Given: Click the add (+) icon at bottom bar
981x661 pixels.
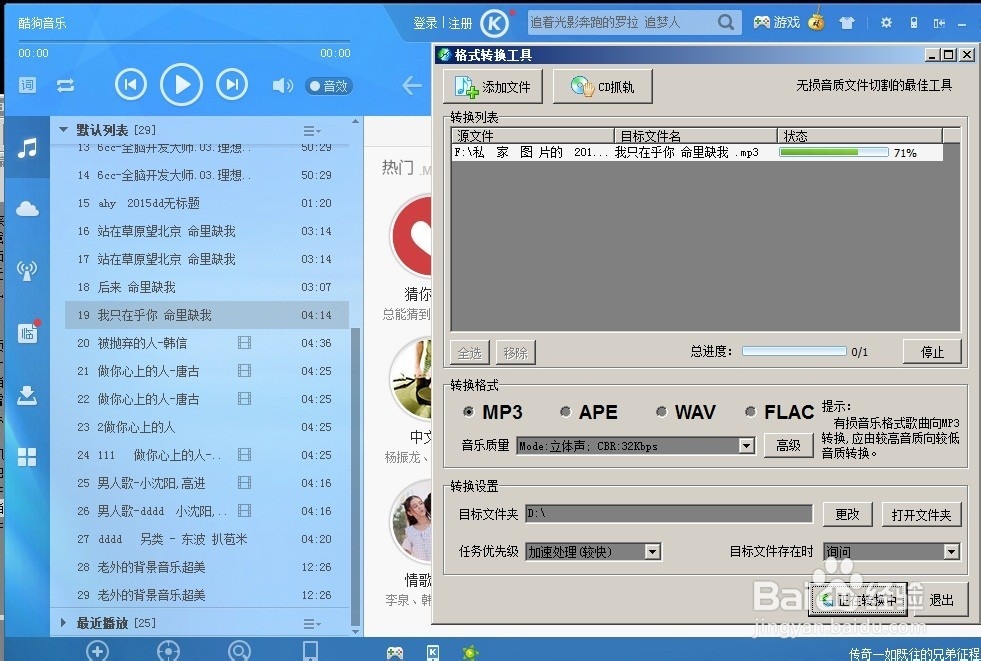Looking at the screenshot, I should coord(97,651).
